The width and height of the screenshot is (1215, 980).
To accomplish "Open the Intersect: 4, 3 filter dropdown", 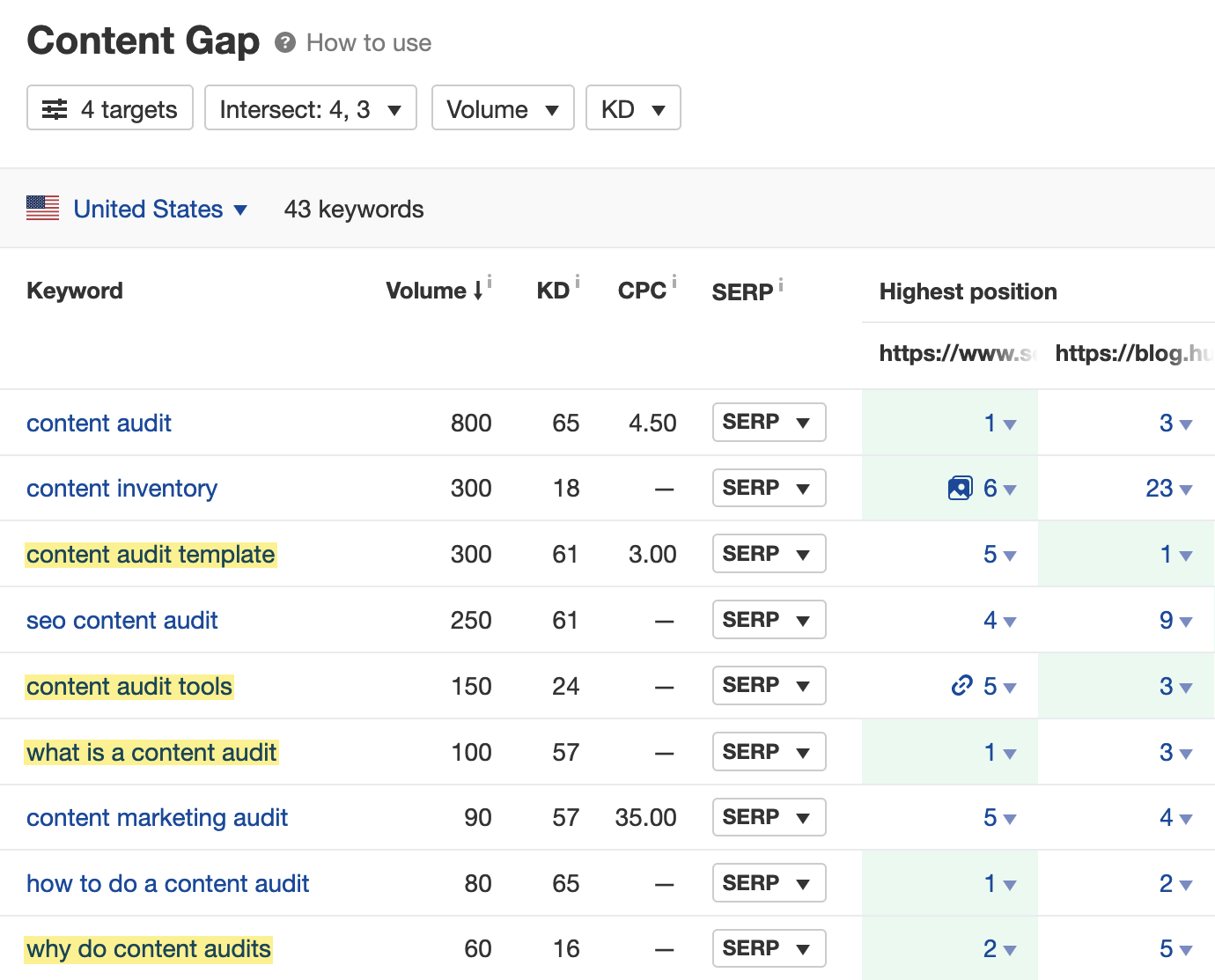I will [310, 107].
